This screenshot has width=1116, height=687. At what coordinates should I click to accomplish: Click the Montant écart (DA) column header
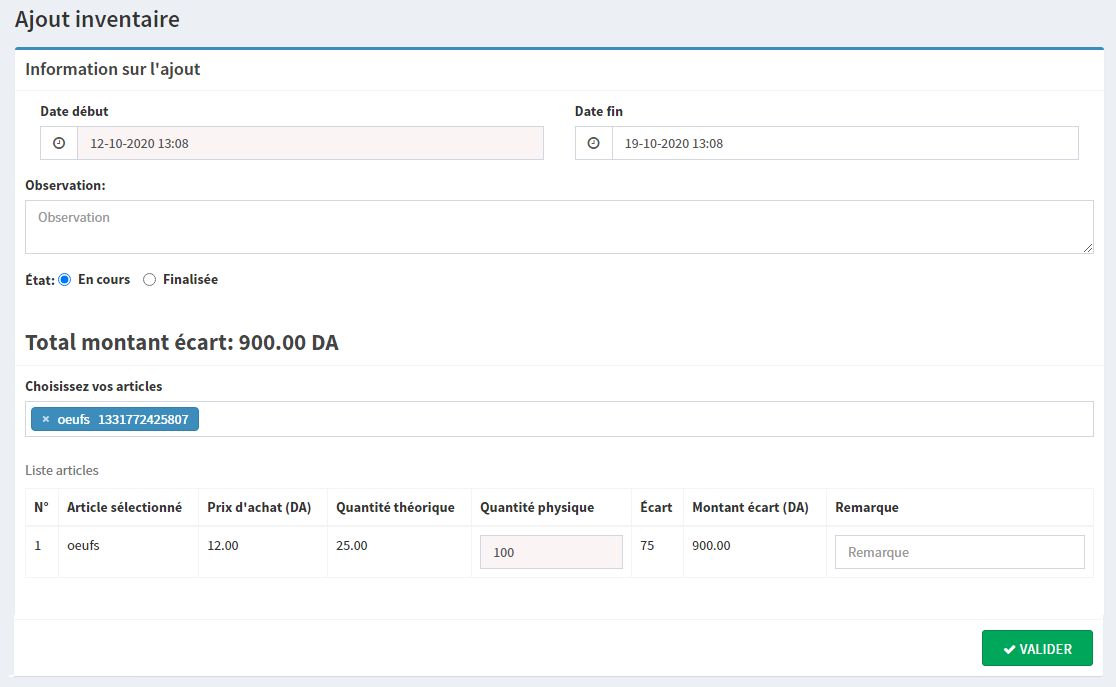pyautogui.click(x=750, y=507)
